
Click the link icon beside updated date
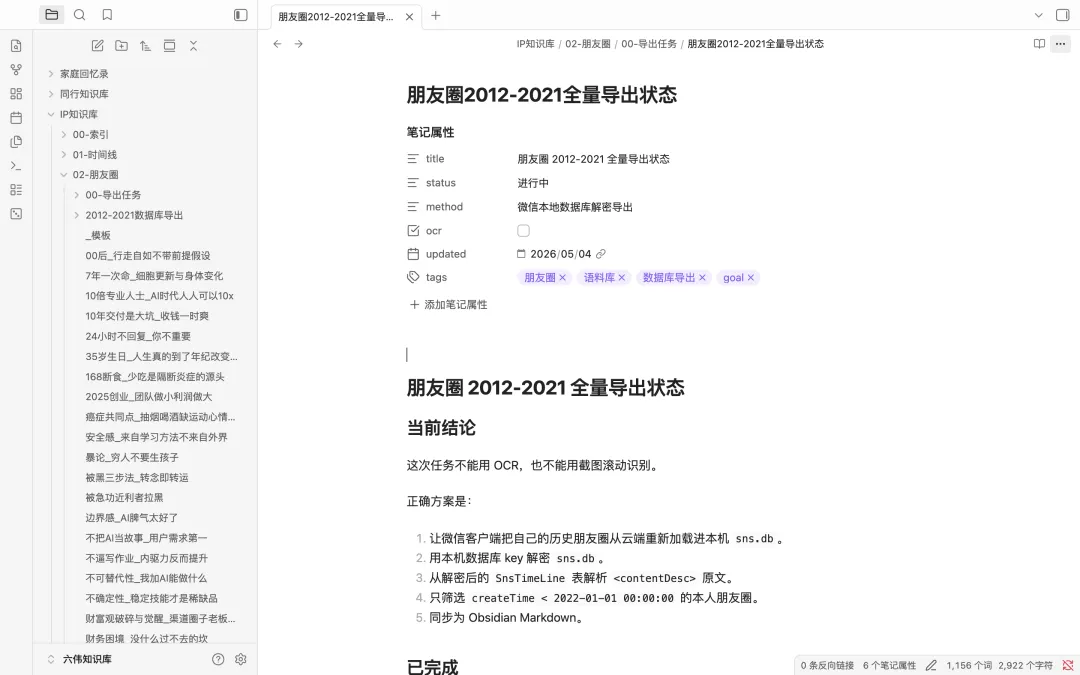[x=601, y=254]
